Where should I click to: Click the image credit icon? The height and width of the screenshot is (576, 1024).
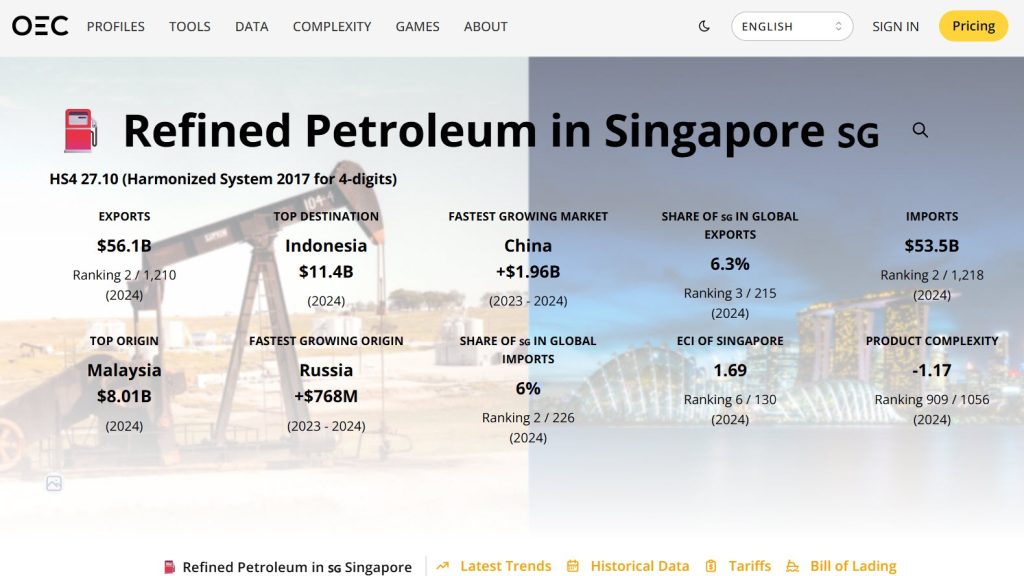(54, 483)
